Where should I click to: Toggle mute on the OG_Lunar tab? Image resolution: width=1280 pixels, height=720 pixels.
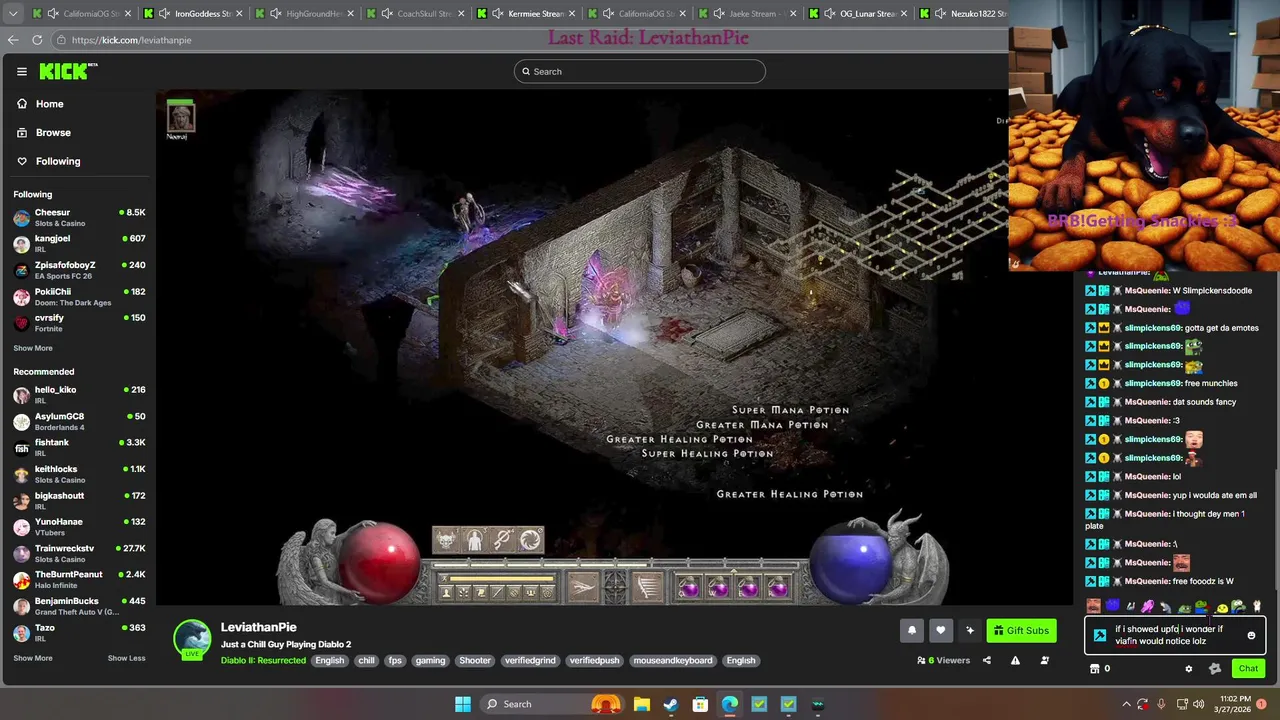(830, 14)
